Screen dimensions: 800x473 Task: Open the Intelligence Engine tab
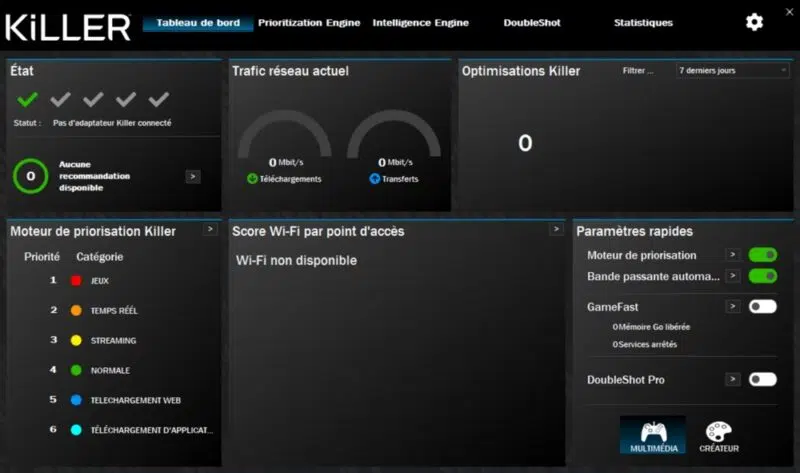tap(420, 23)
